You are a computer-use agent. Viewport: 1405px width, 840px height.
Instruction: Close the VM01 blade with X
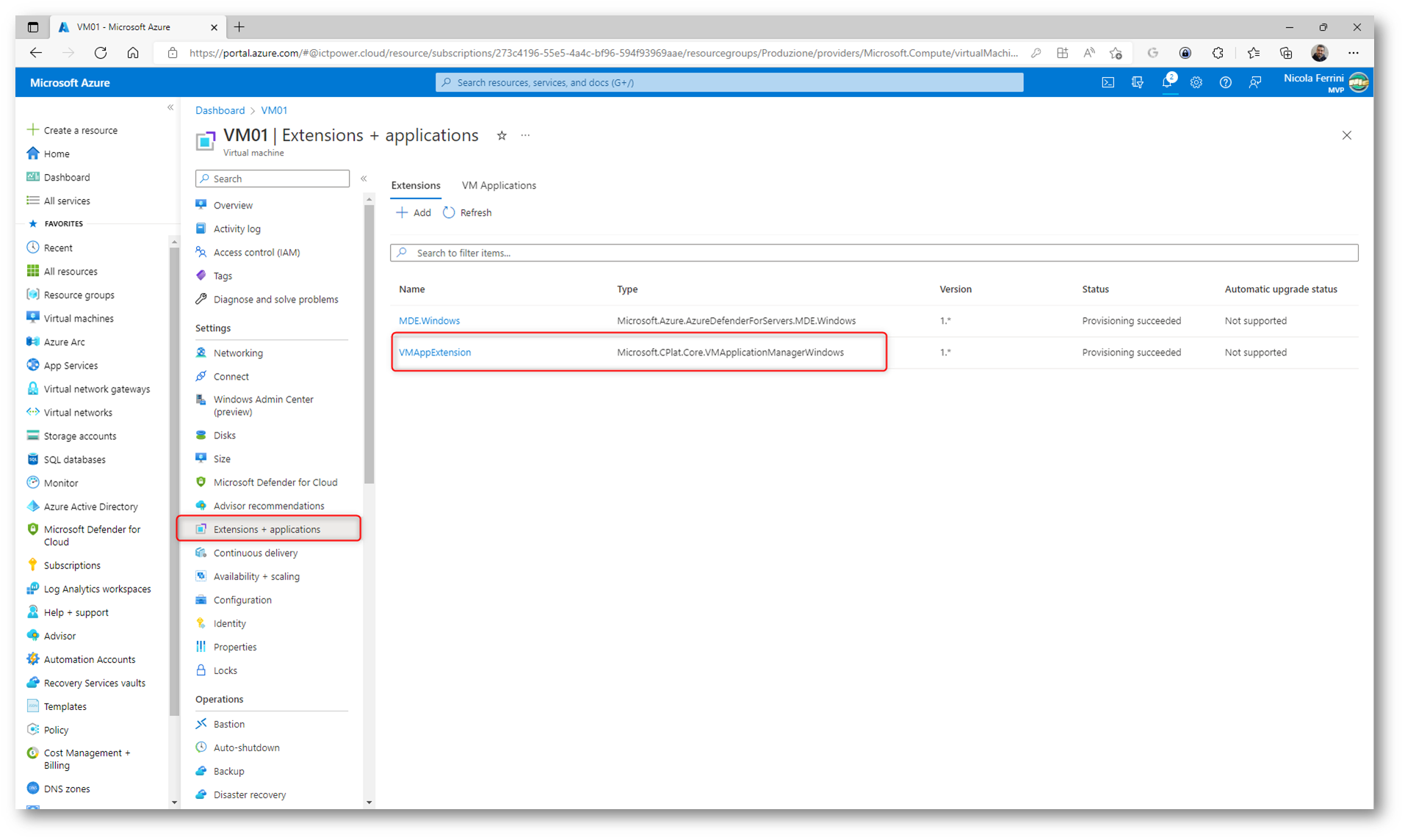click(1347, 135)
